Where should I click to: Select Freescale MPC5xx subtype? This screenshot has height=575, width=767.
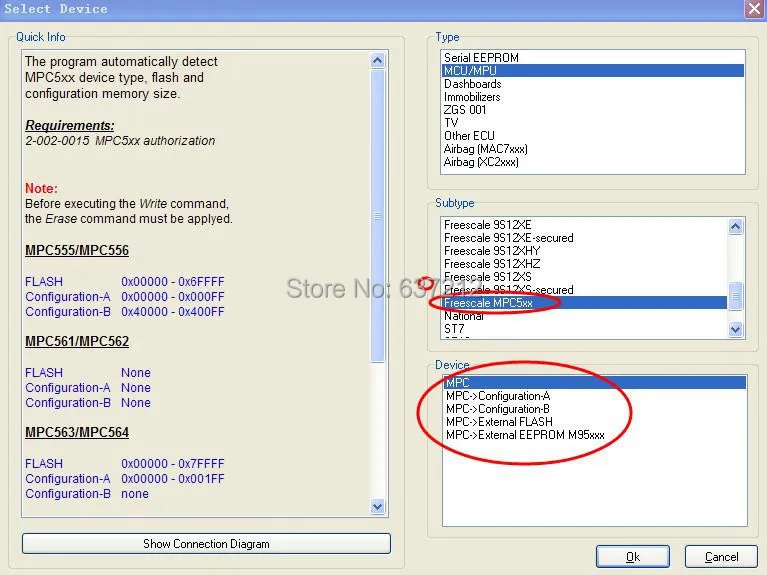click(x=585, y=302)
